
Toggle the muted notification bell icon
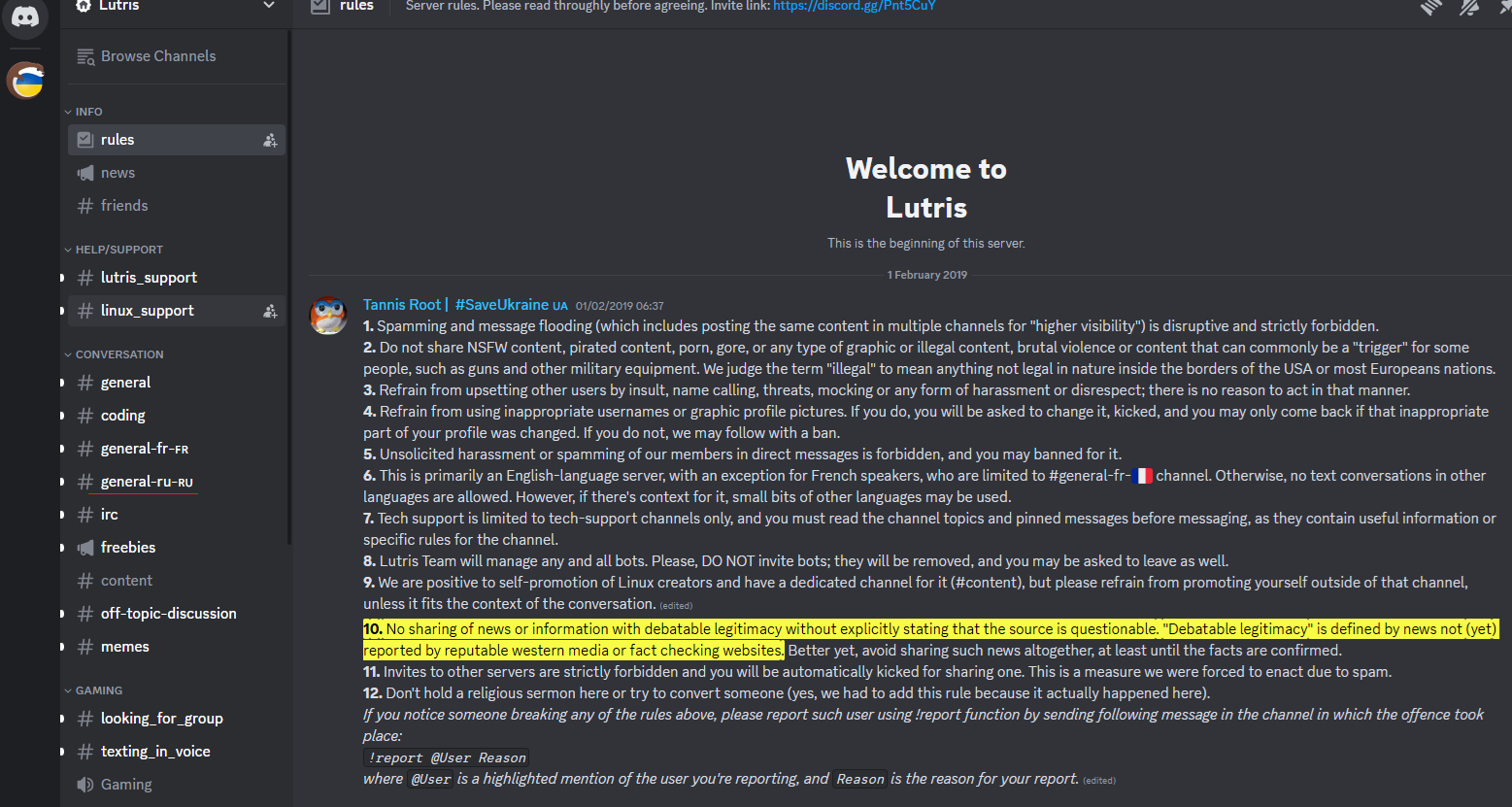1469,7
